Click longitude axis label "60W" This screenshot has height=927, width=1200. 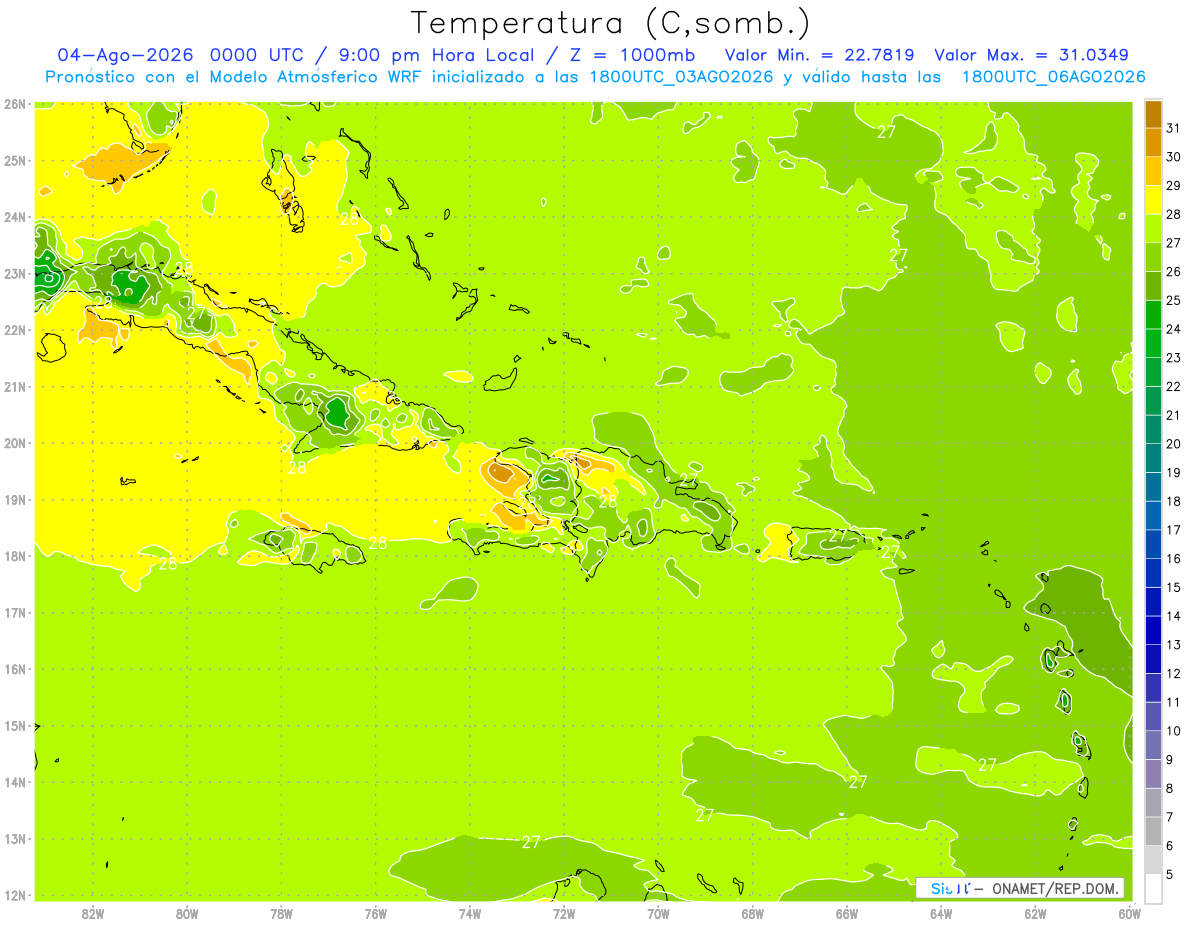coord(1129,913)
